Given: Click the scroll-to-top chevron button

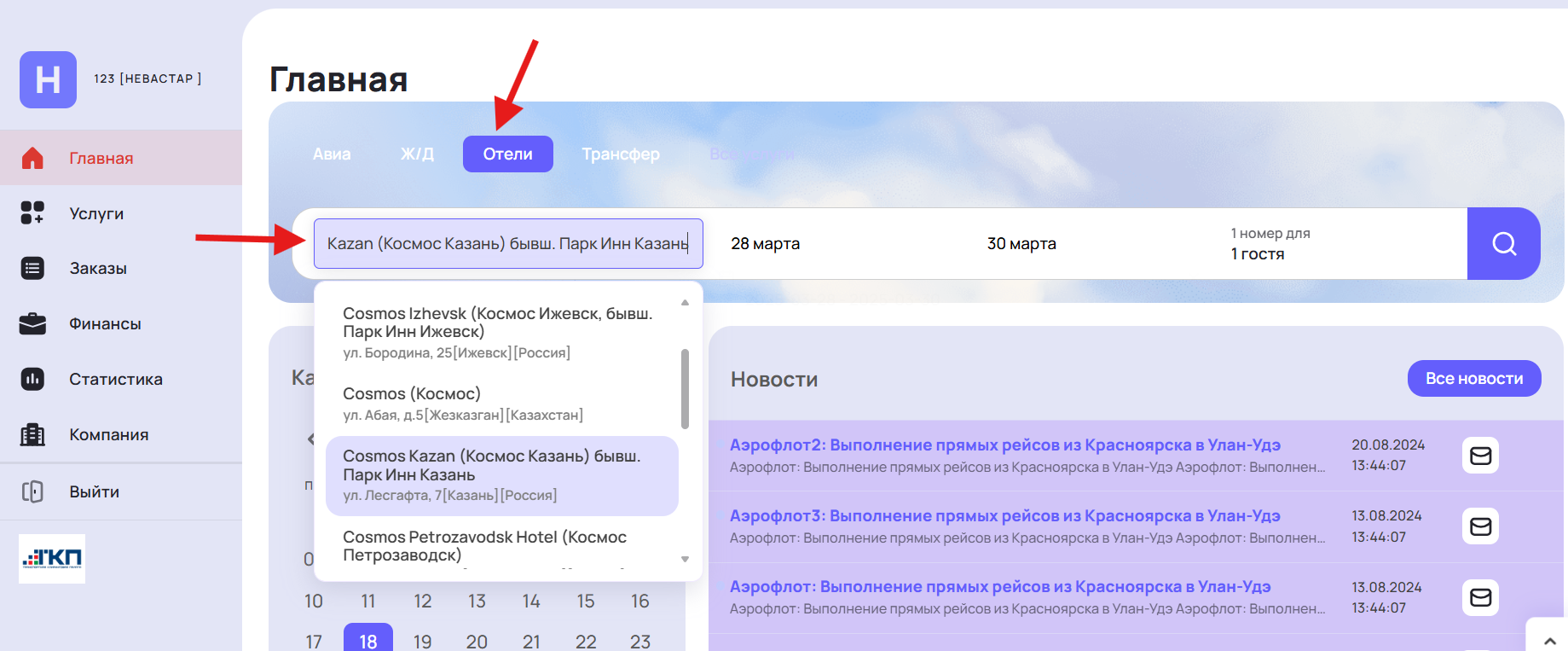Looking at the screenshot, I should pos(1549,640).
